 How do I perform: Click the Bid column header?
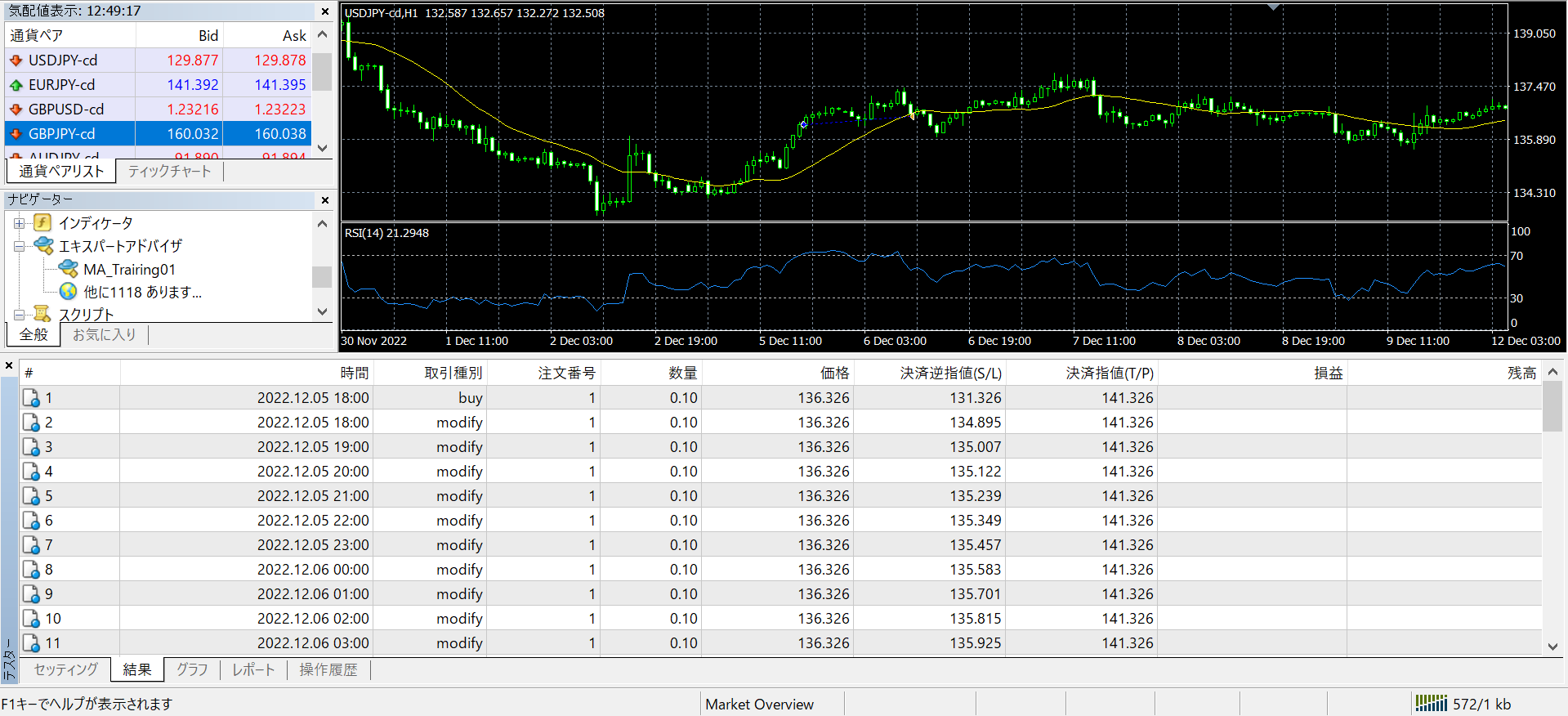click(179, 35)
